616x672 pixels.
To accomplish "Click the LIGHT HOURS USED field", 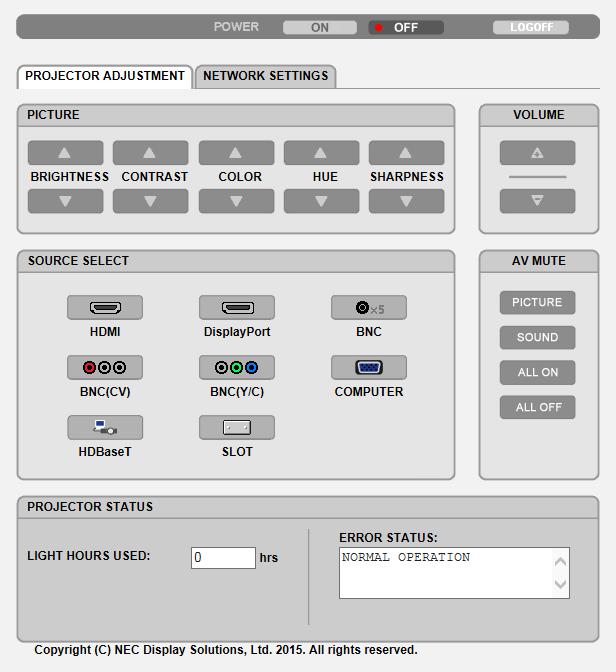I will [223, 558].
